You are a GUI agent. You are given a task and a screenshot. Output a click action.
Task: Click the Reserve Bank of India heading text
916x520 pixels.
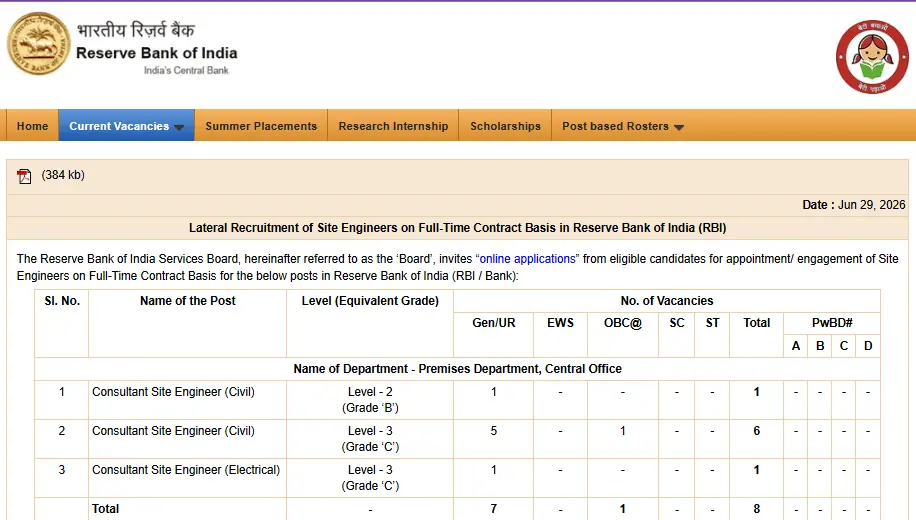pos(157,53)
